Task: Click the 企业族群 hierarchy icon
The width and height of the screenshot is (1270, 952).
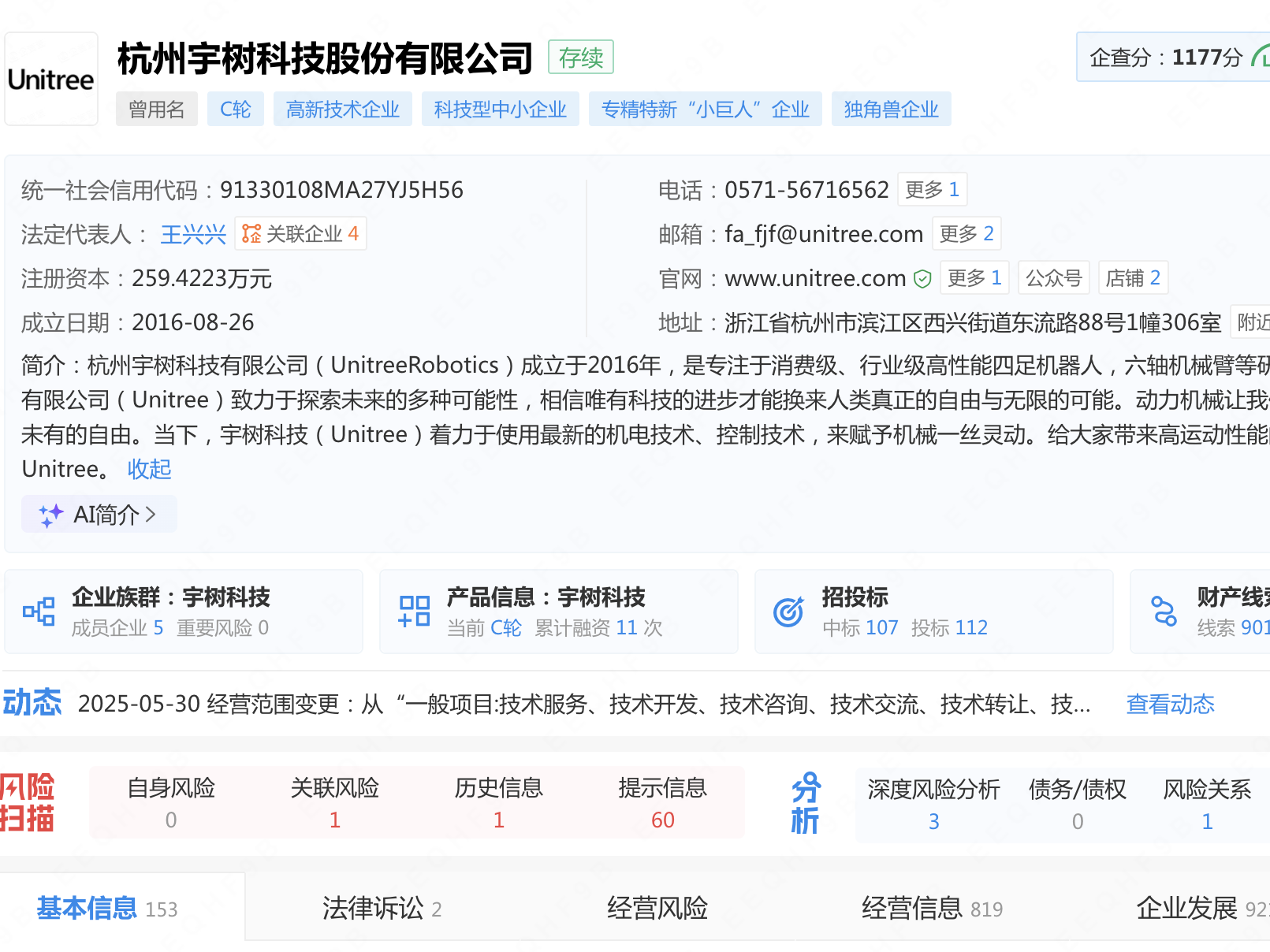Action: pos(39,612)
